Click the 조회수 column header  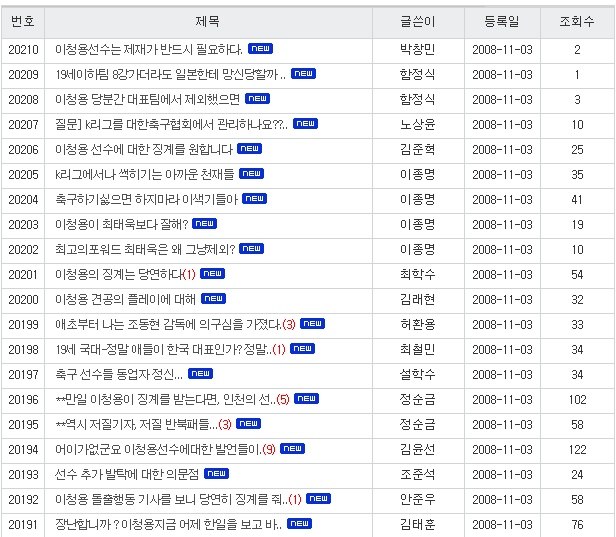577,22
